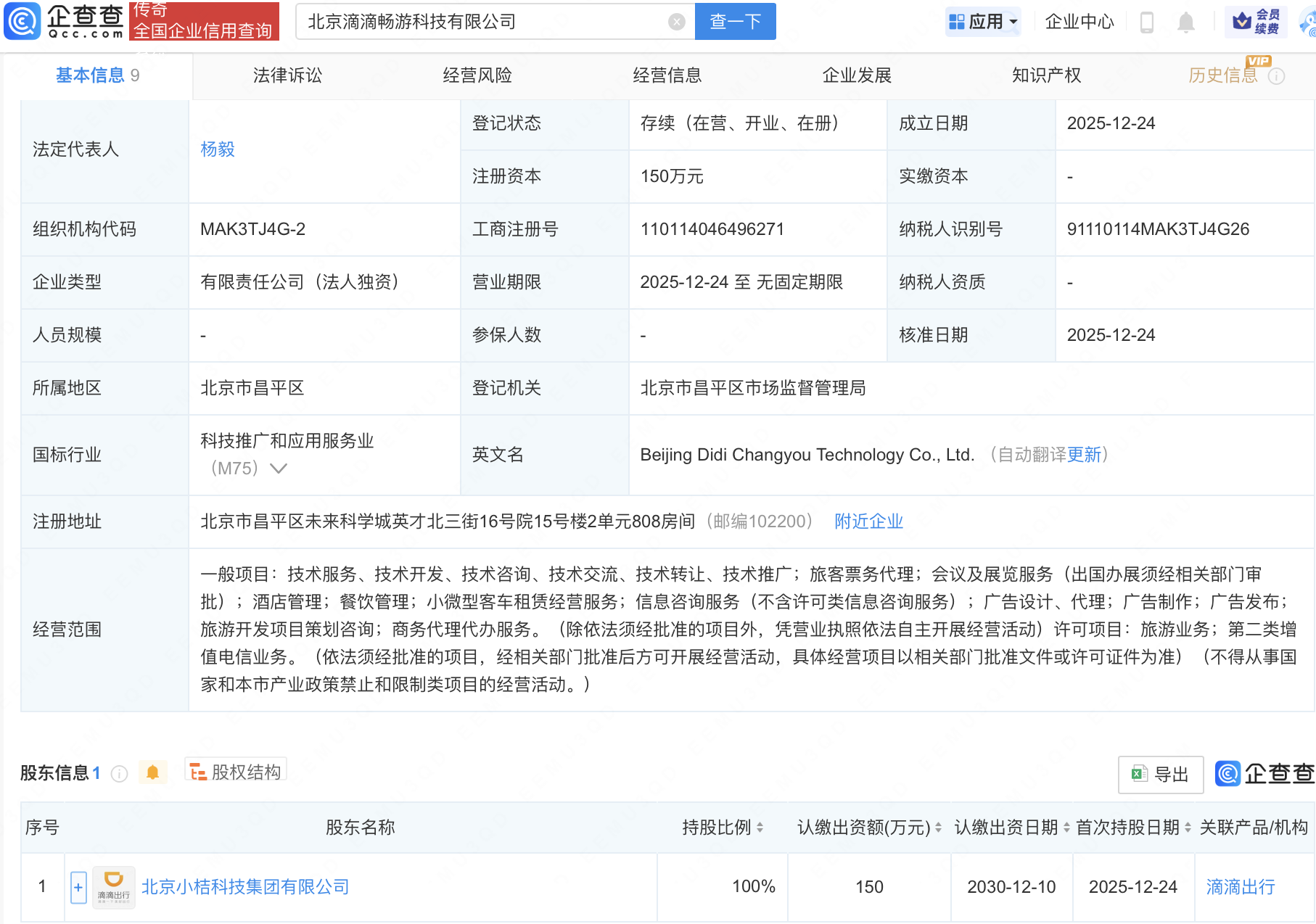Open the 应用 dropdown menu

983,21
